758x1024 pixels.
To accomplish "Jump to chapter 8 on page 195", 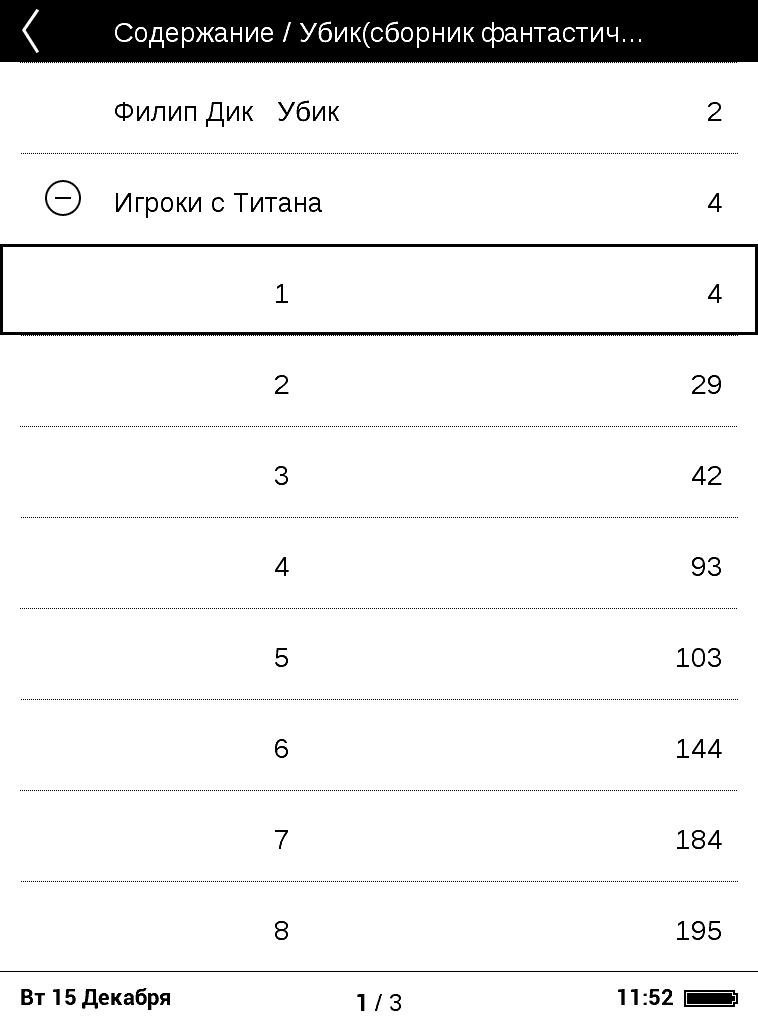I will 379,927.
